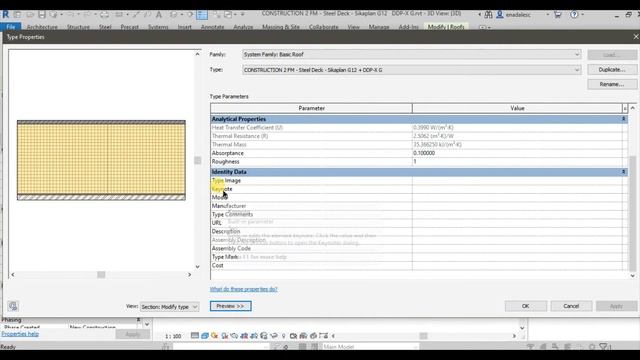Open the File tab

(11, 27)
